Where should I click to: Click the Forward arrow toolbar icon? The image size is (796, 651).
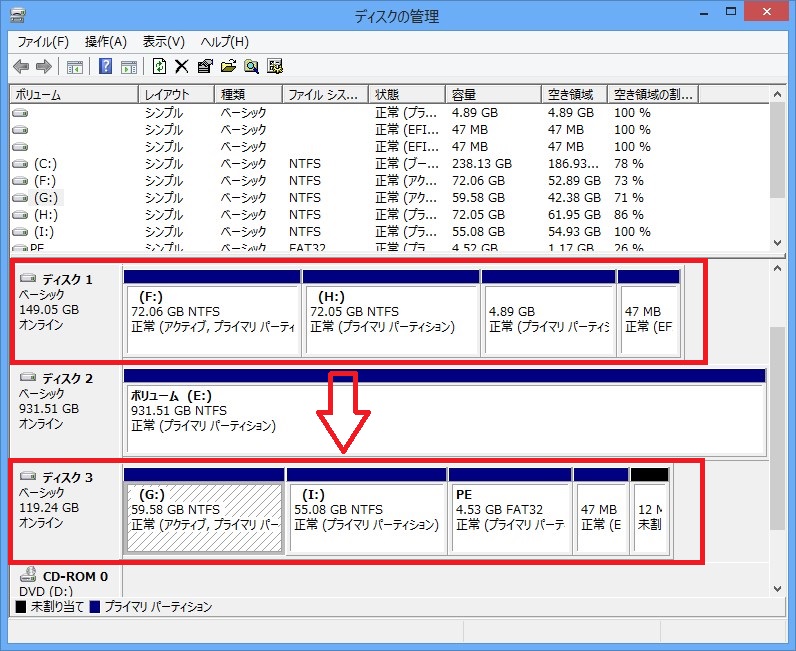44,67
